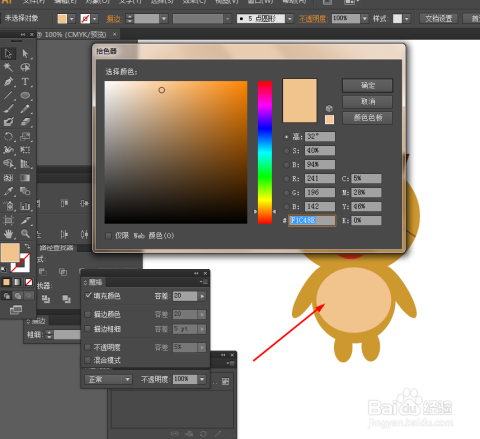Confirm color with the OK button
Image resolution: width=480 pixels, height=439 pixels.
[x=367, y=85]
